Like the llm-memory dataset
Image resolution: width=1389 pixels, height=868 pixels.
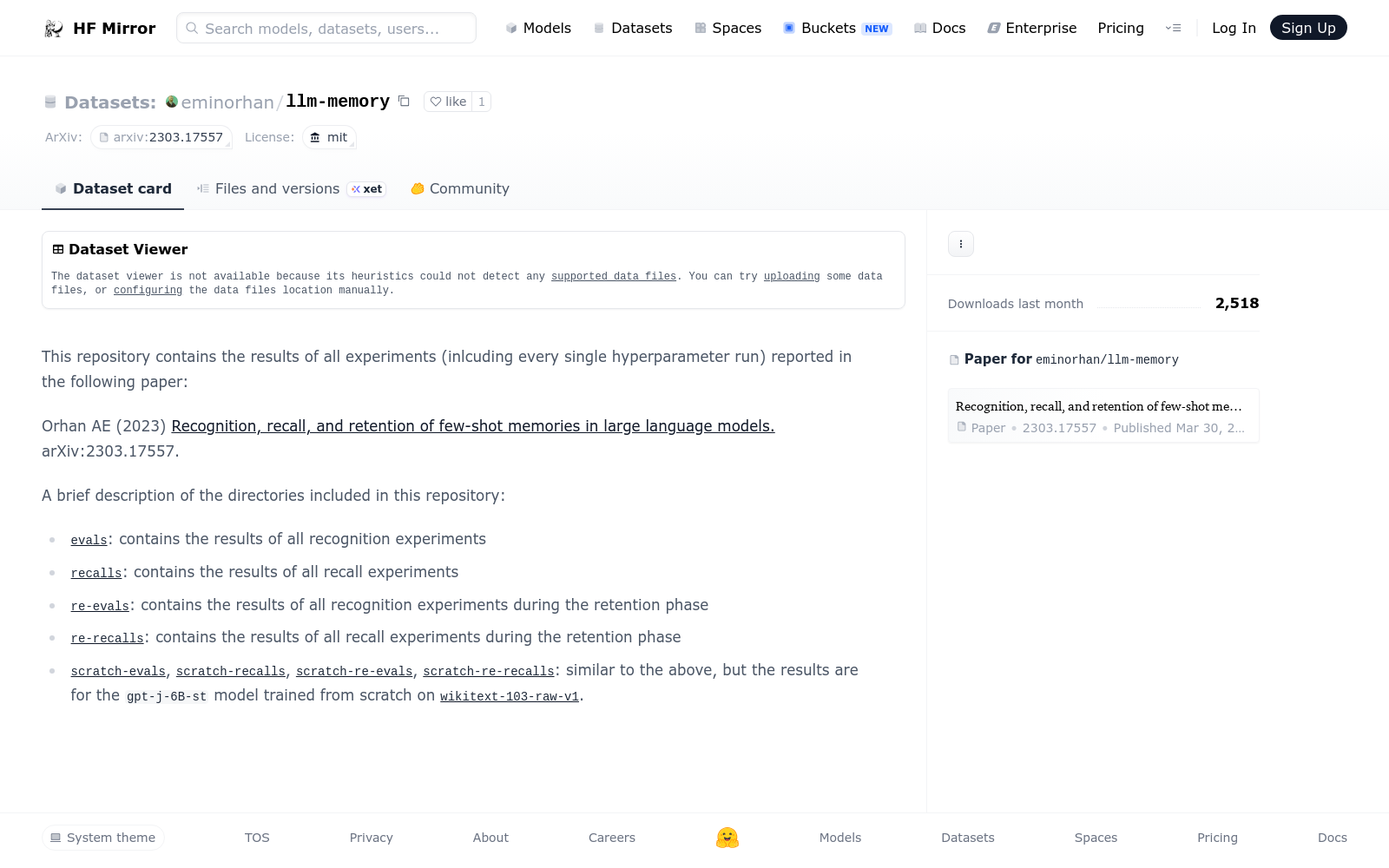tap(448, 102)
